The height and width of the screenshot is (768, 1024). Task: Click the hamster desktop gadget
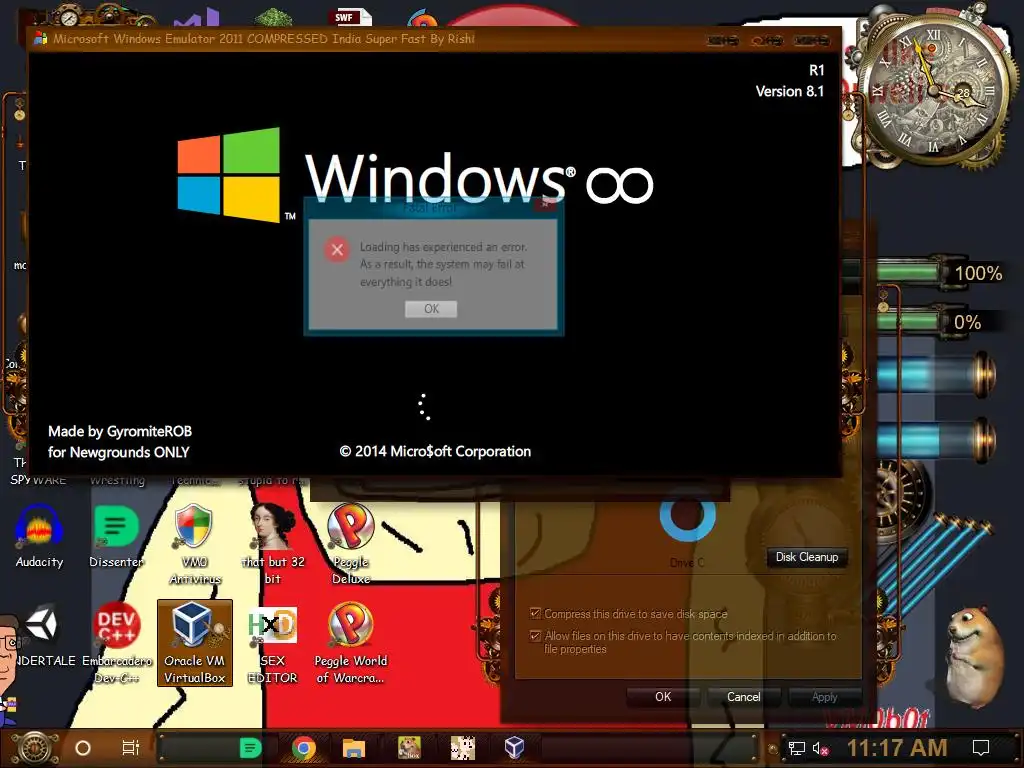[975, 657]
